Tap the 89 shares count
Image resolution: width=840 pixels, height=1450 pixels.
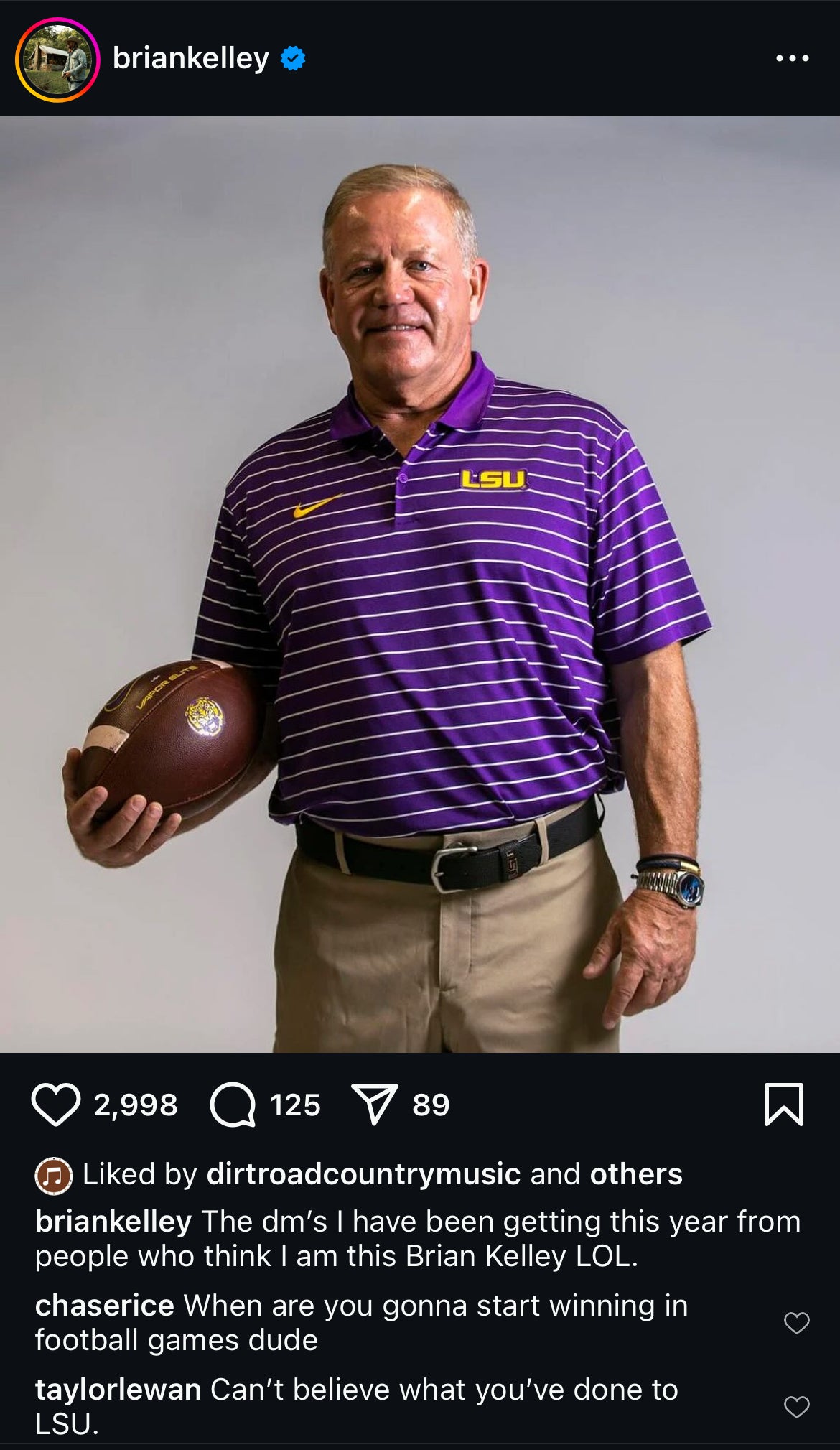(431, 1105)
